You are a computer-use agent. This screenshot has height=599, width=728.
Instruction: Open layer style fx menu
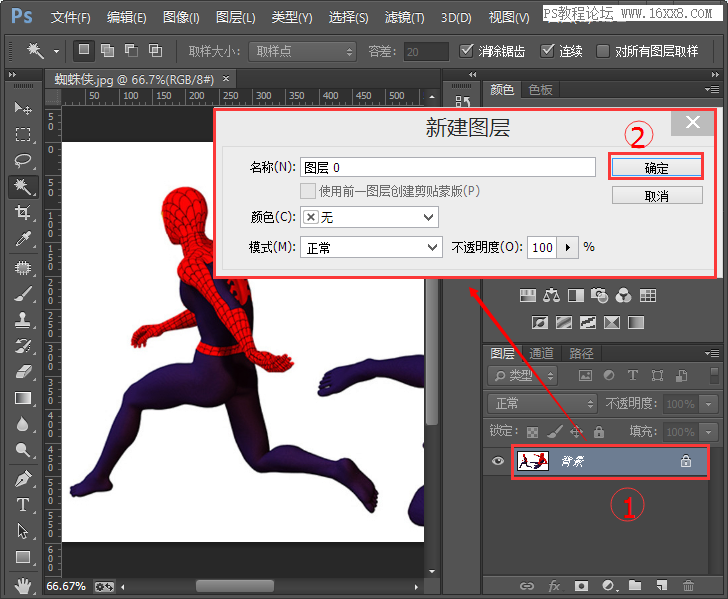click(554, 586)
